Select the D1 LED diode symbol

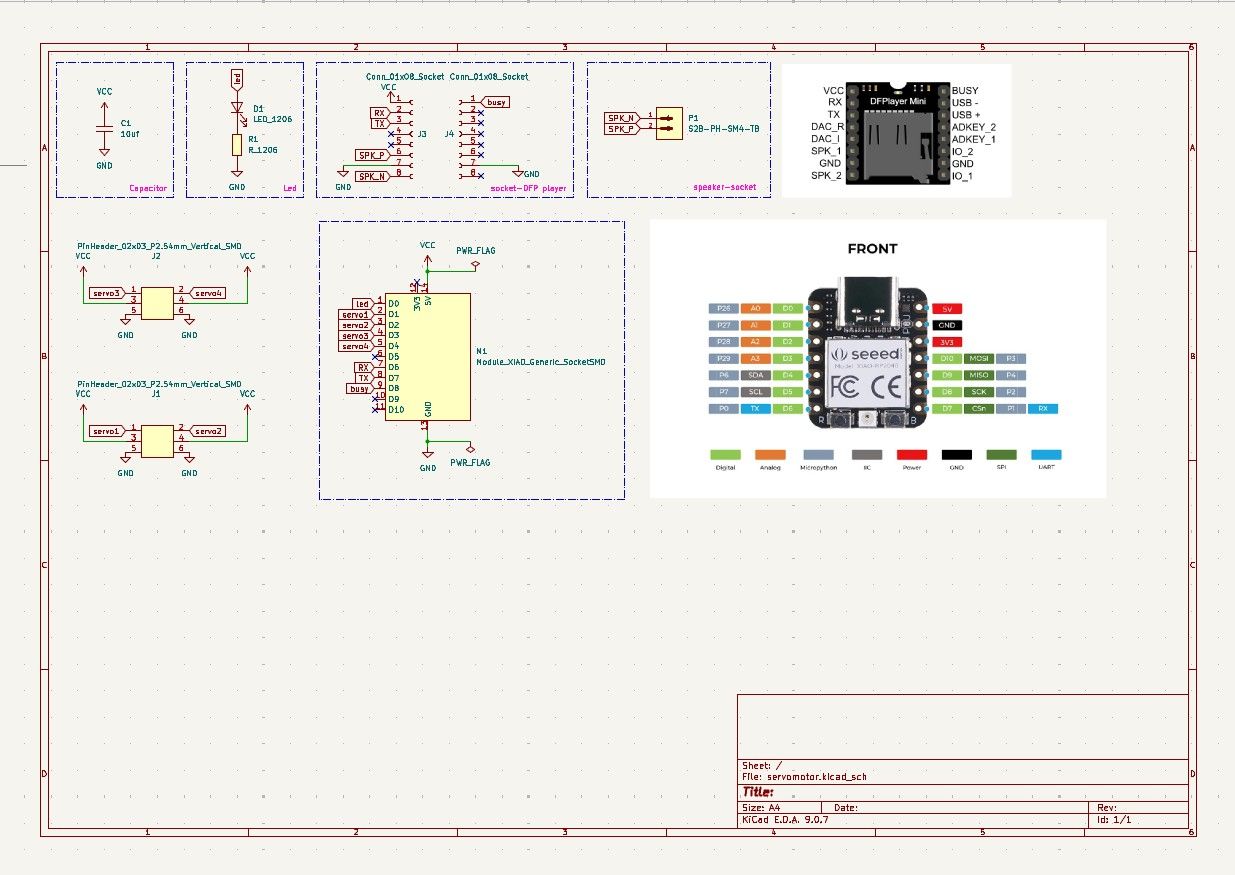click(x=237, y=108)
